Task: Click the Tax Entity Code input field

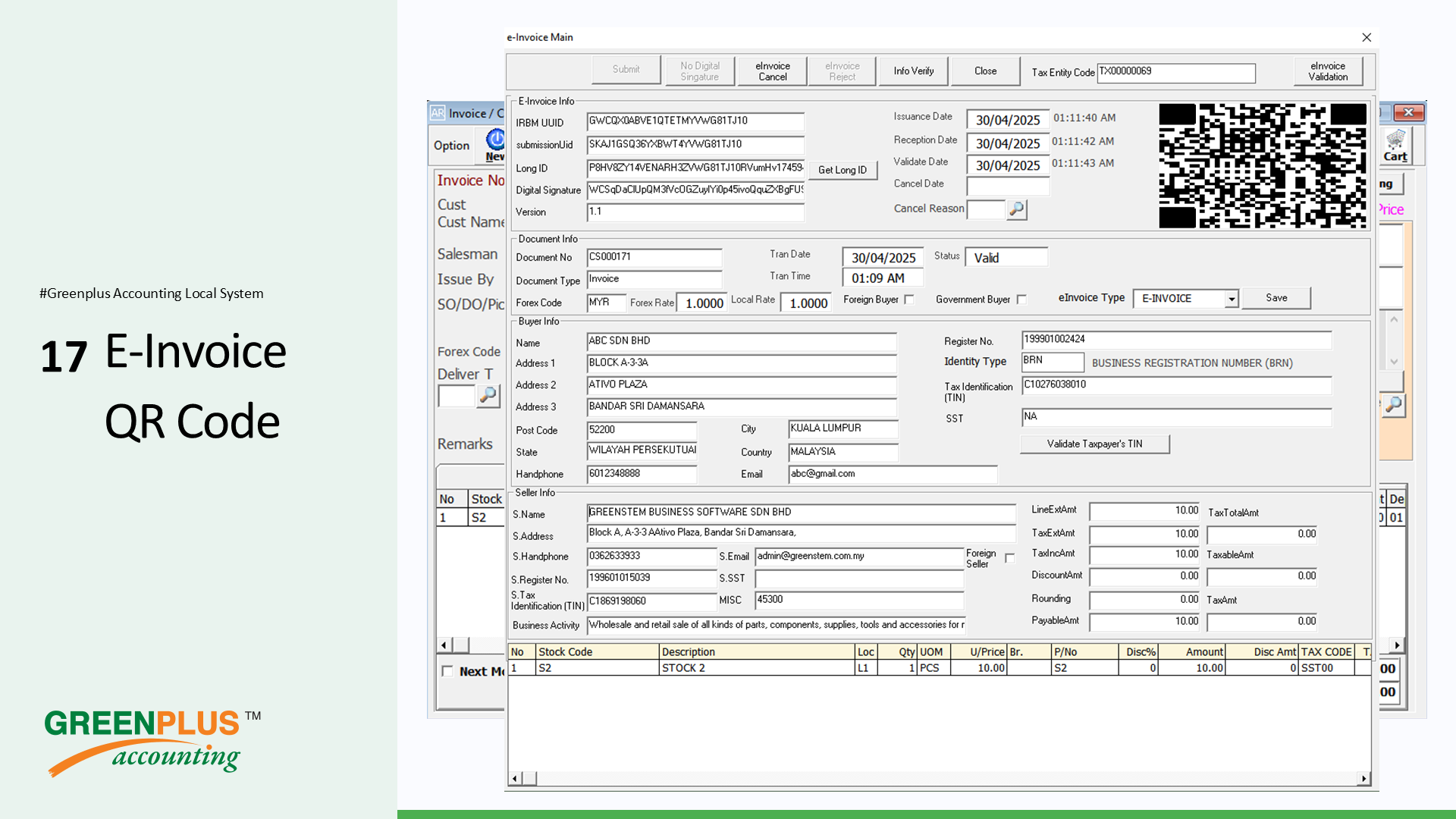Action: (1176, 72)
